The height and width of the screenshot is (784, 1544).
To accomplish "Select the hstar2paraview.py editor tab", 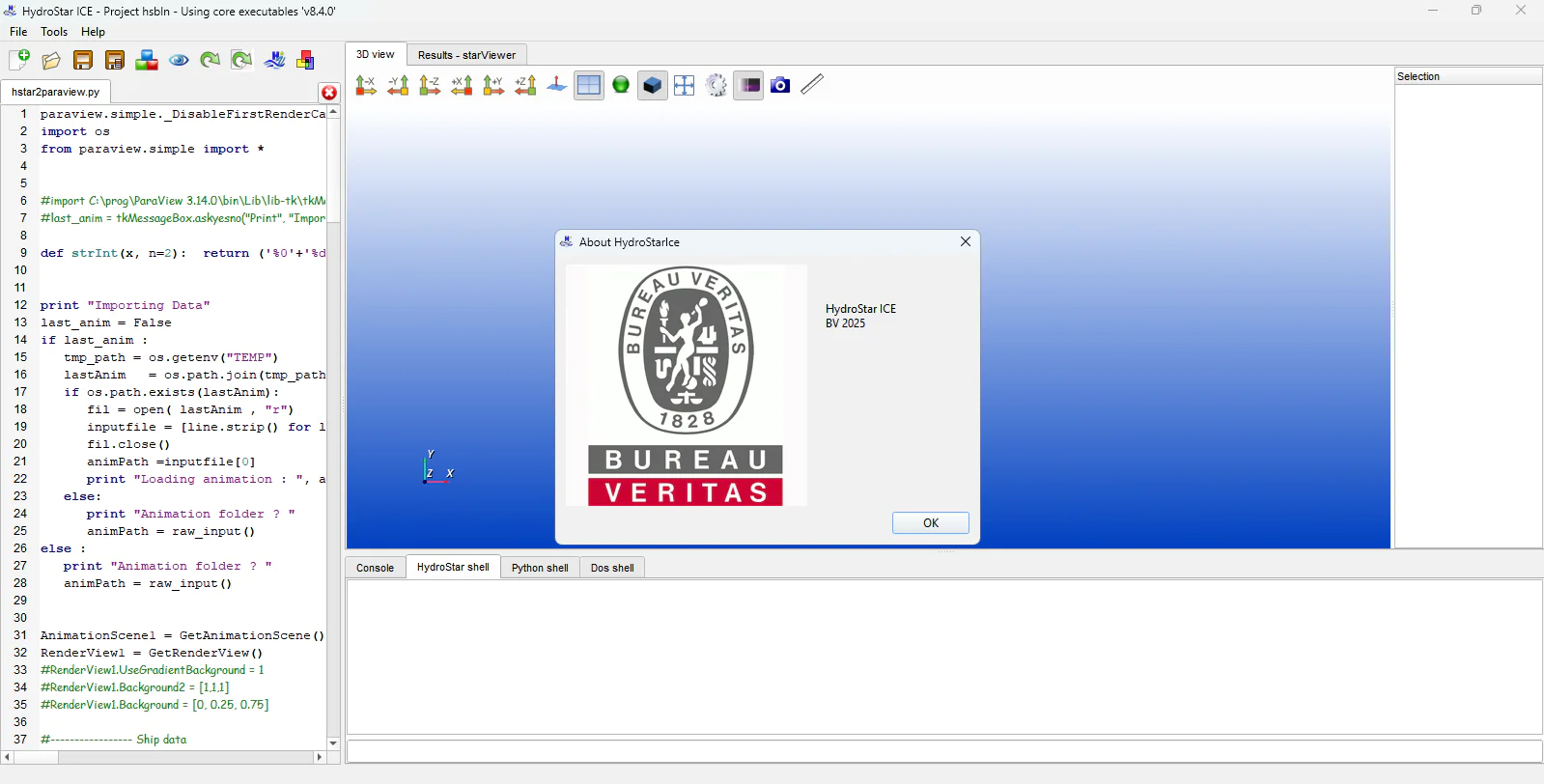I will click(56, 92).
